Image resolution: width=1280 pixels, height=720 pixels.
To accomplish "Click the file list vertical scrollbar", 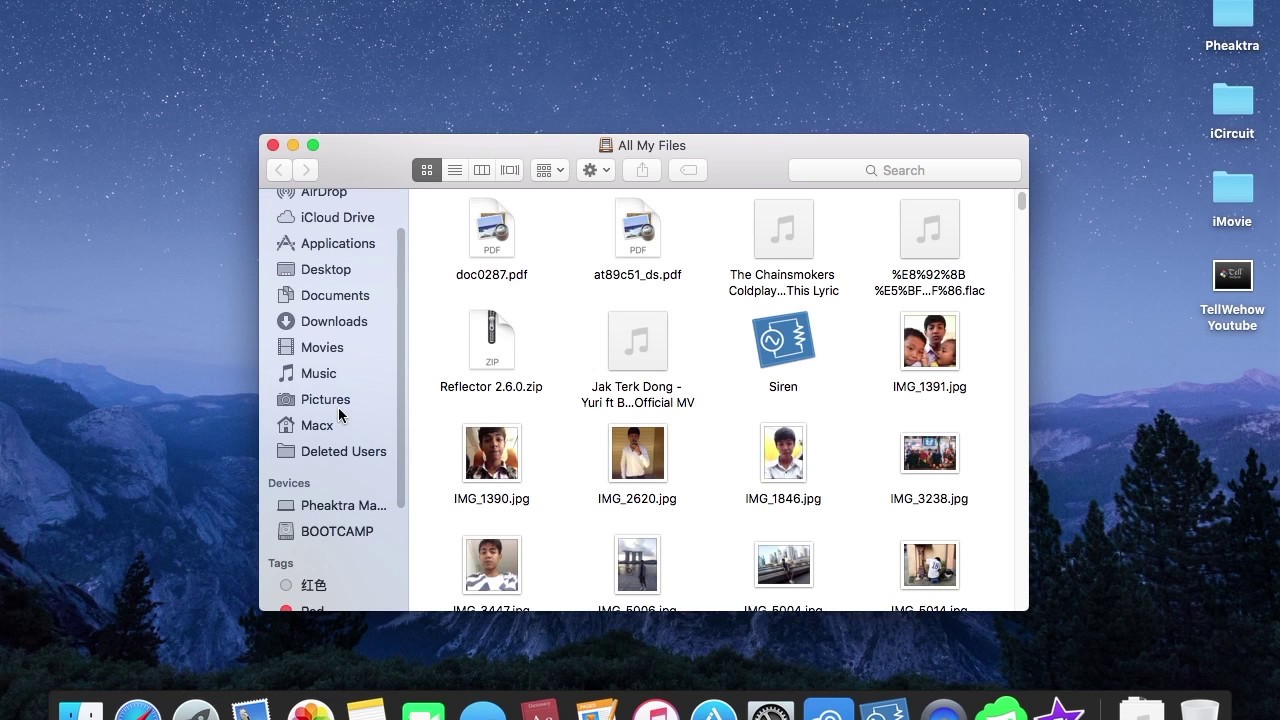I will pyautogui.click(x=1021, y=200).
